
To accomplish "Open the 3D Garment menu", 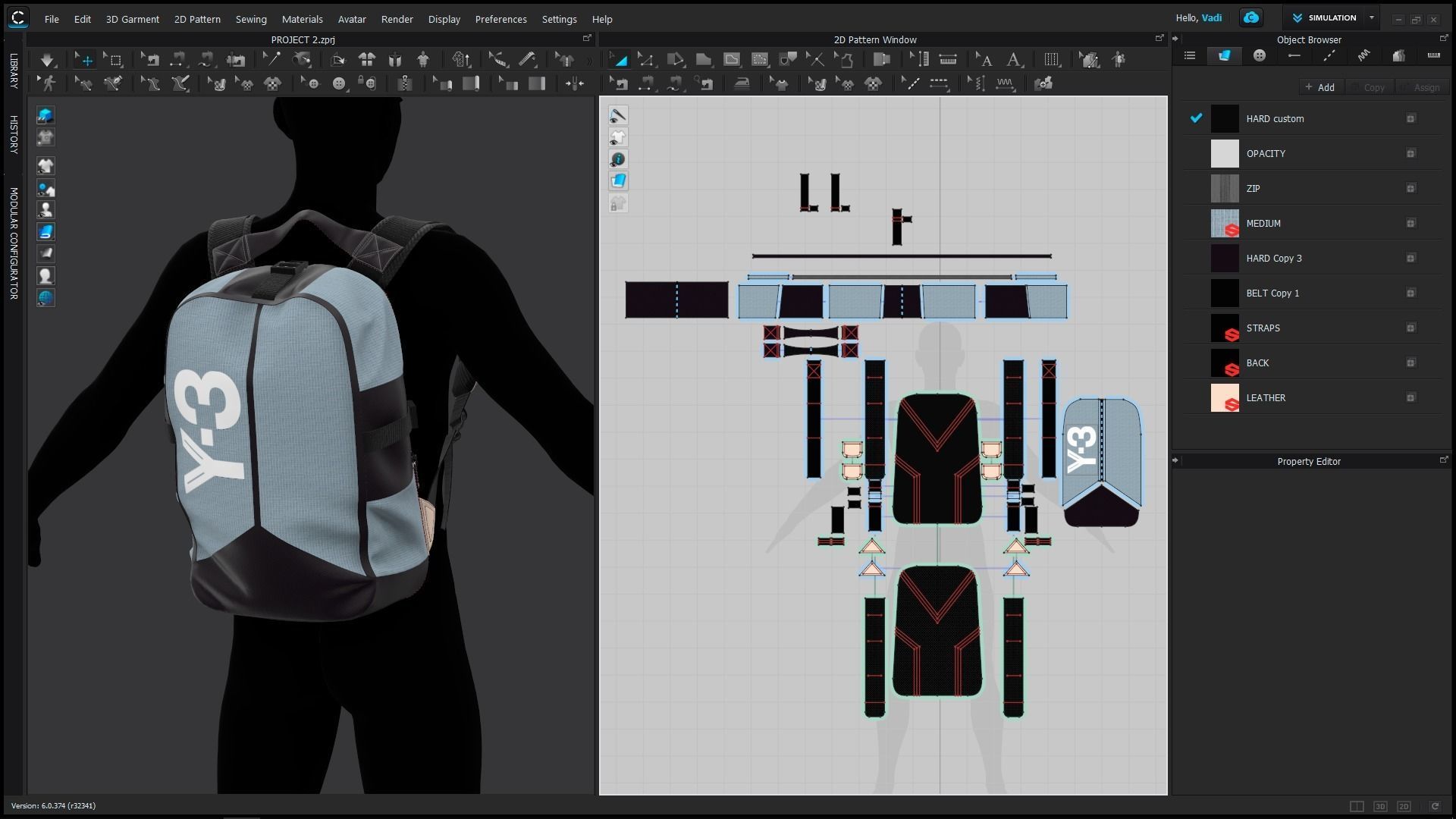I will [x=132, y=19].
